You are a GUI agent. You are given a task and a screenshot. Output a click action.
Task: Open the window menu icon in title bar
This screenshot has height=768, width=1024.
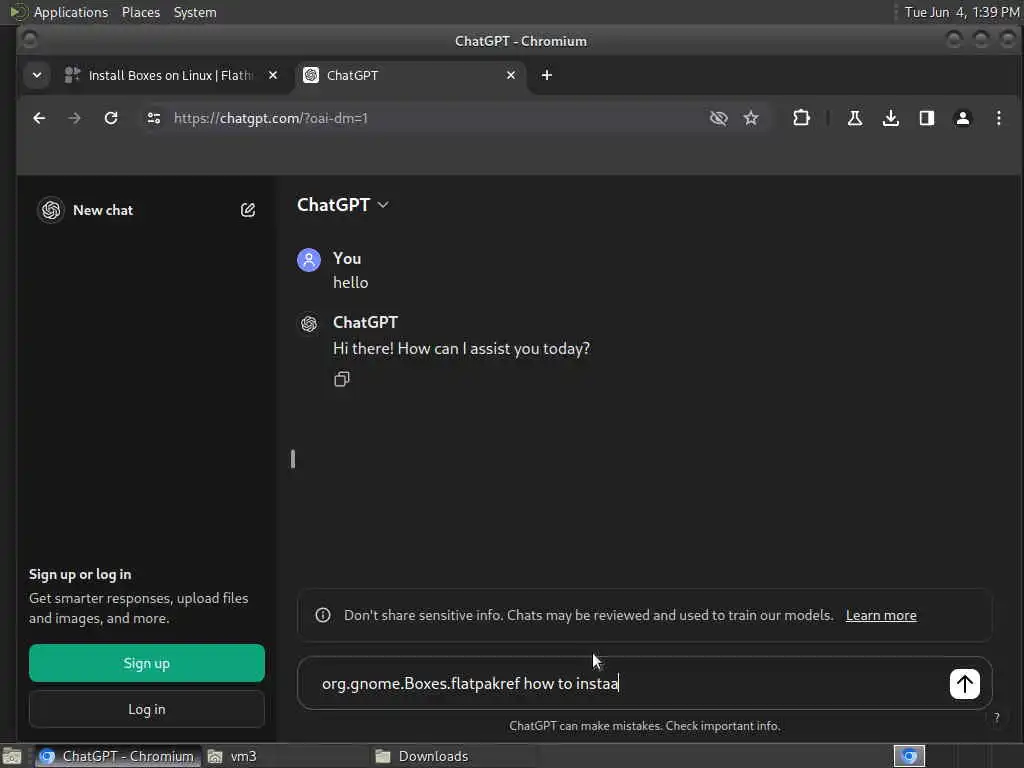tap(29, 40)
